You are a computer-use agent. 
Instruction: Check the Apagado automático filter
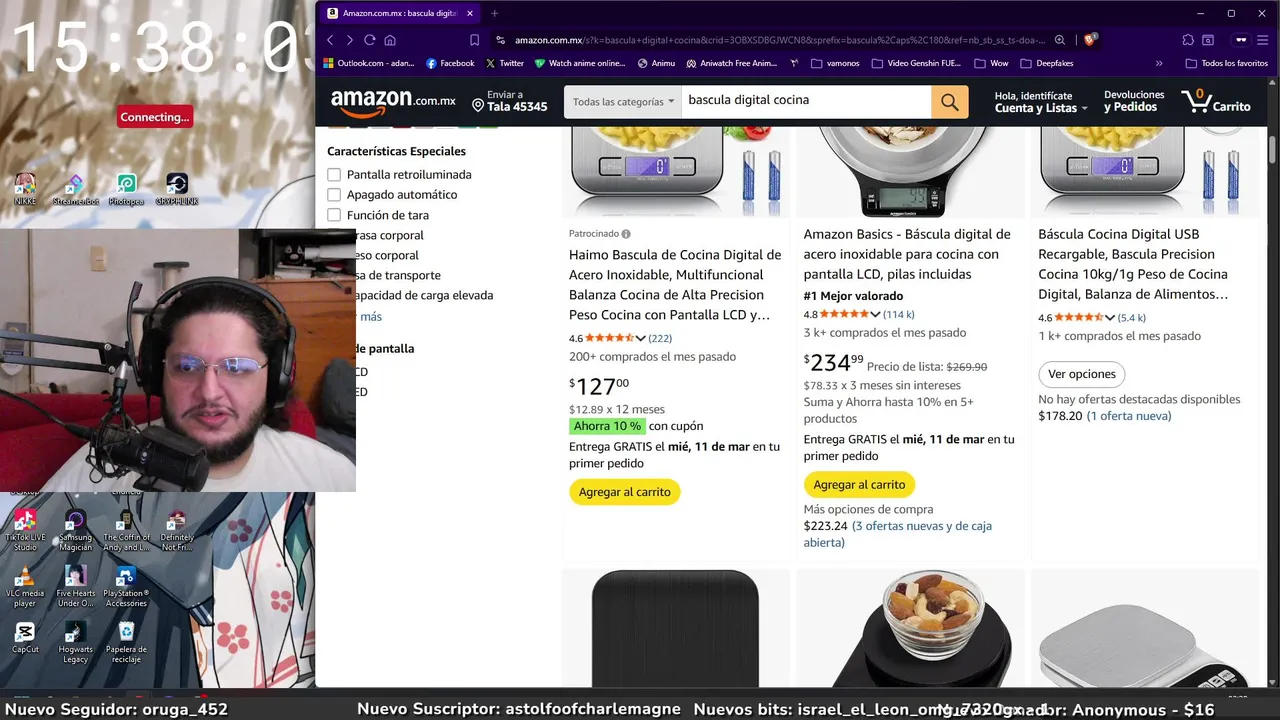(x=334, y=195)
